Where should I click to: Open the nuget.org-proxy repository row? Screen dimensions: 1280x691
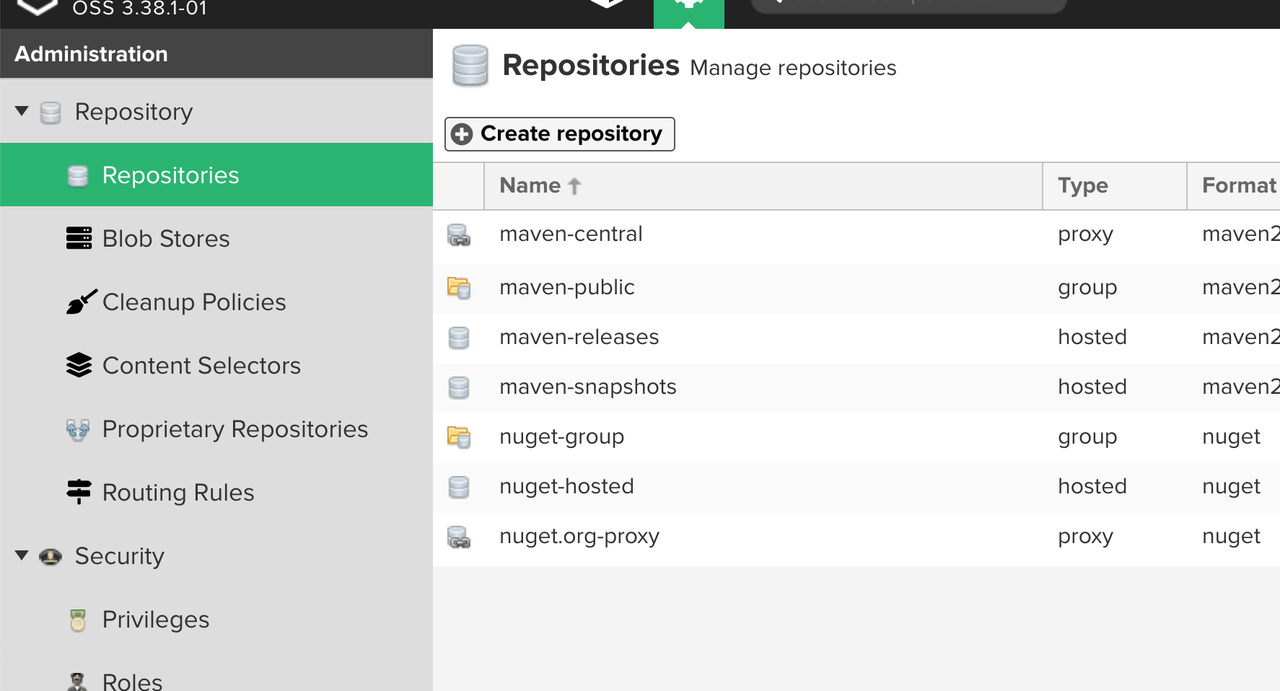856,537
